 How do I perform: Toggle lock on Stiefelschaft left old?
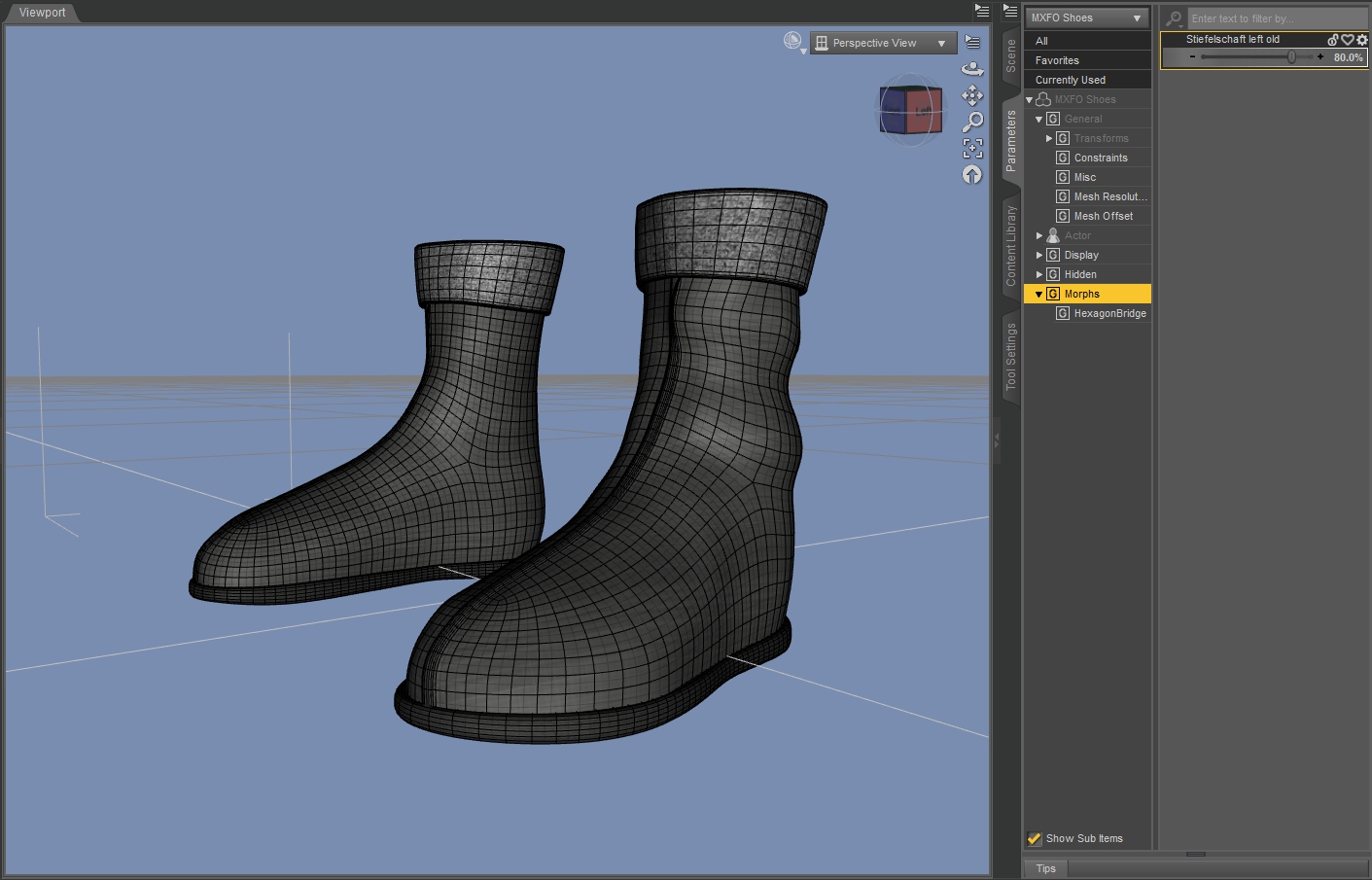point(1333,40)
